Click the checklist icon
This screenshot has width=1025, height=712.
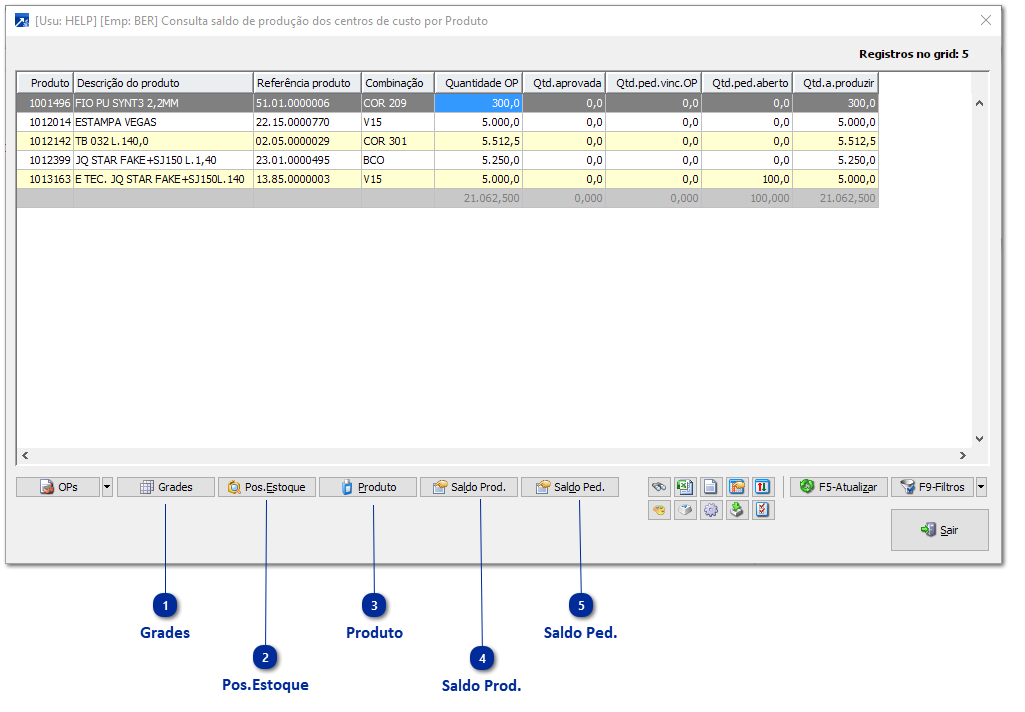click(x=763, y=510)
